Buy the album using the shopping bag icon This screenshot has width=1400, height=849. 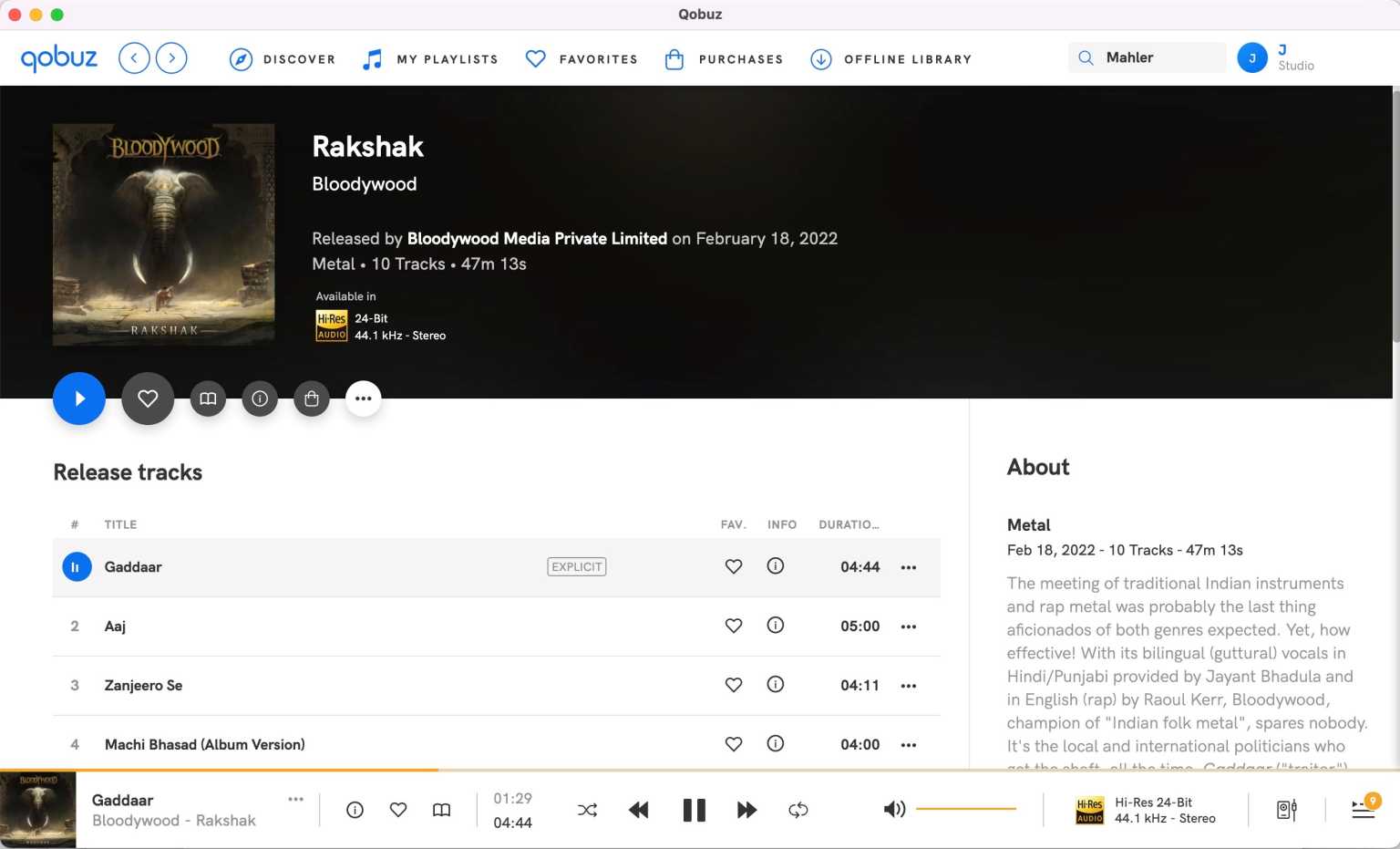[x=312, y=399]
